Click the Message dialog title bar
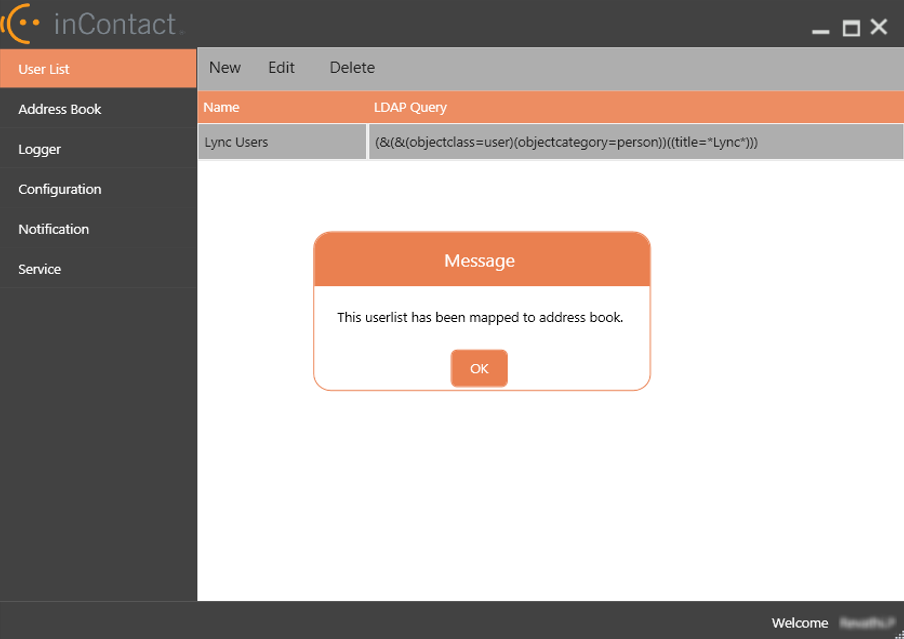Viewport: 904px width, 639px height. [x=482, y=260]
